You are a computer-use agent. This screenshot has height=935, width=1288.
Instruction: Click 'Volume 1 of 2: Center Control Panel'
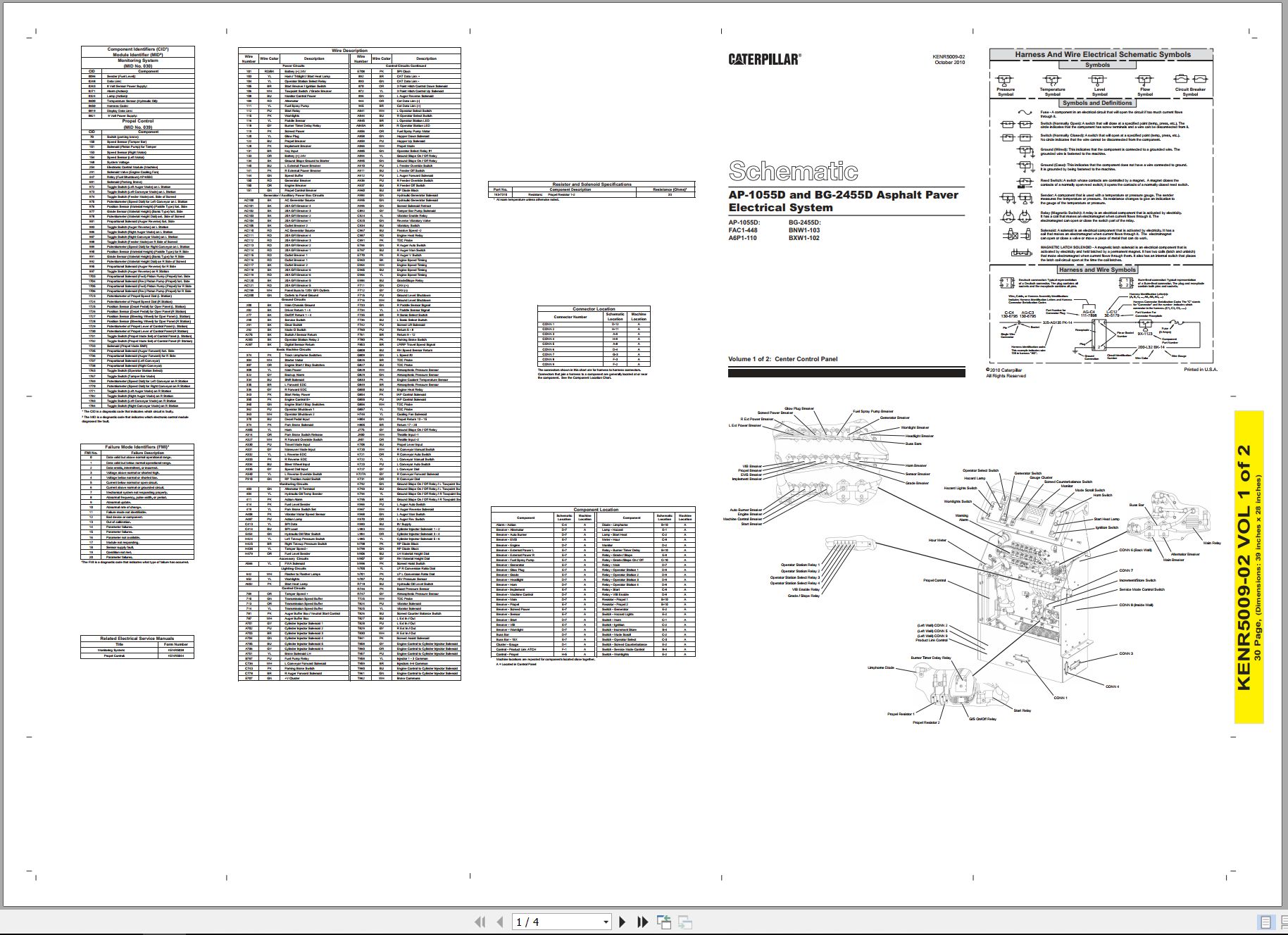click(783, 359)
